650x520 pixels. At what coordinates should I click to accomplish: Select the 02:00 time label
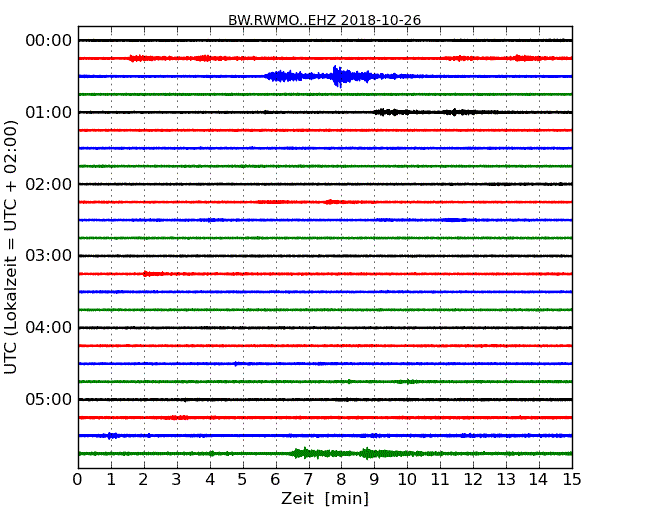(49, 184)
